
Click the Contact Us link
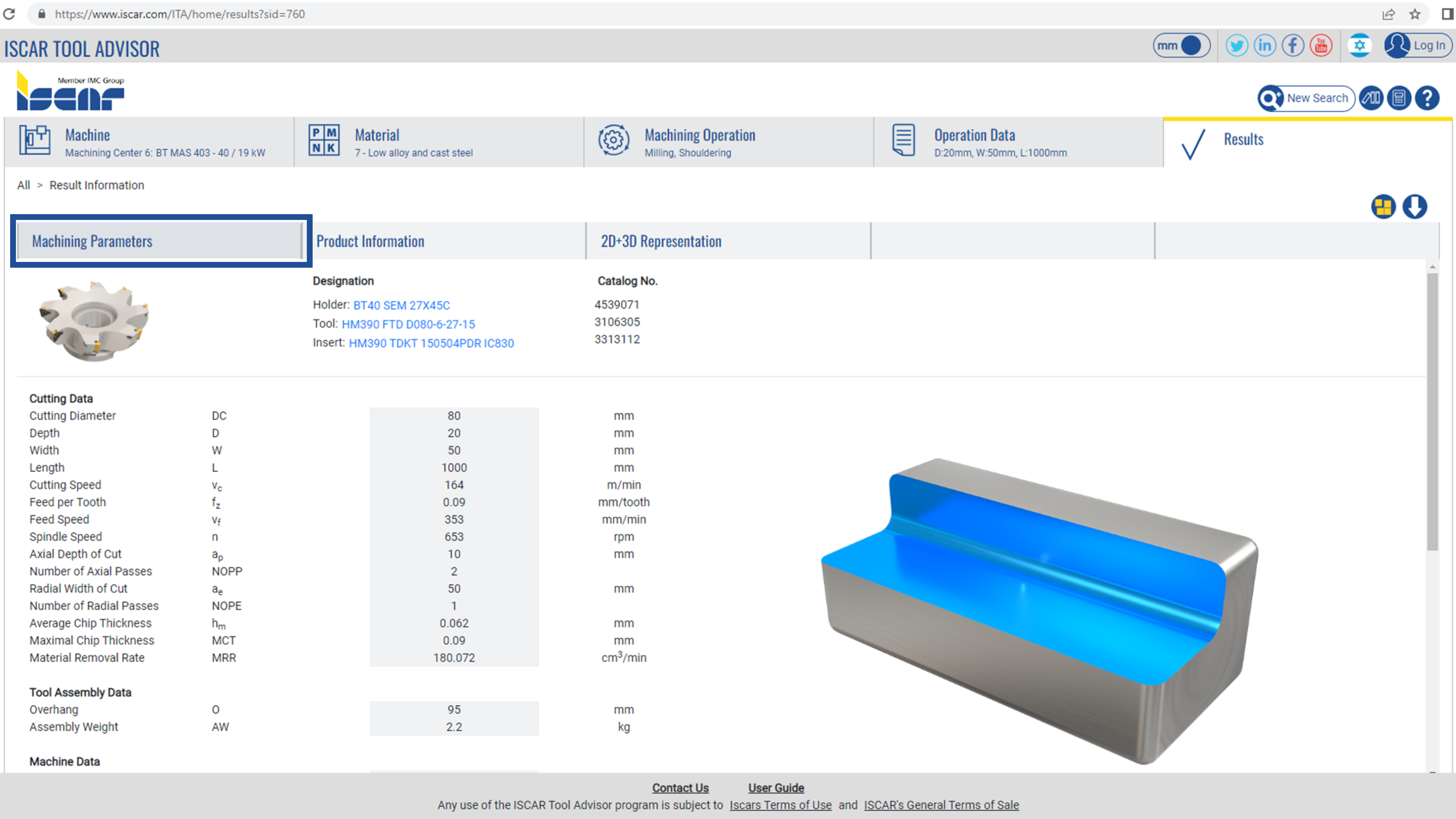coord(680,788)
